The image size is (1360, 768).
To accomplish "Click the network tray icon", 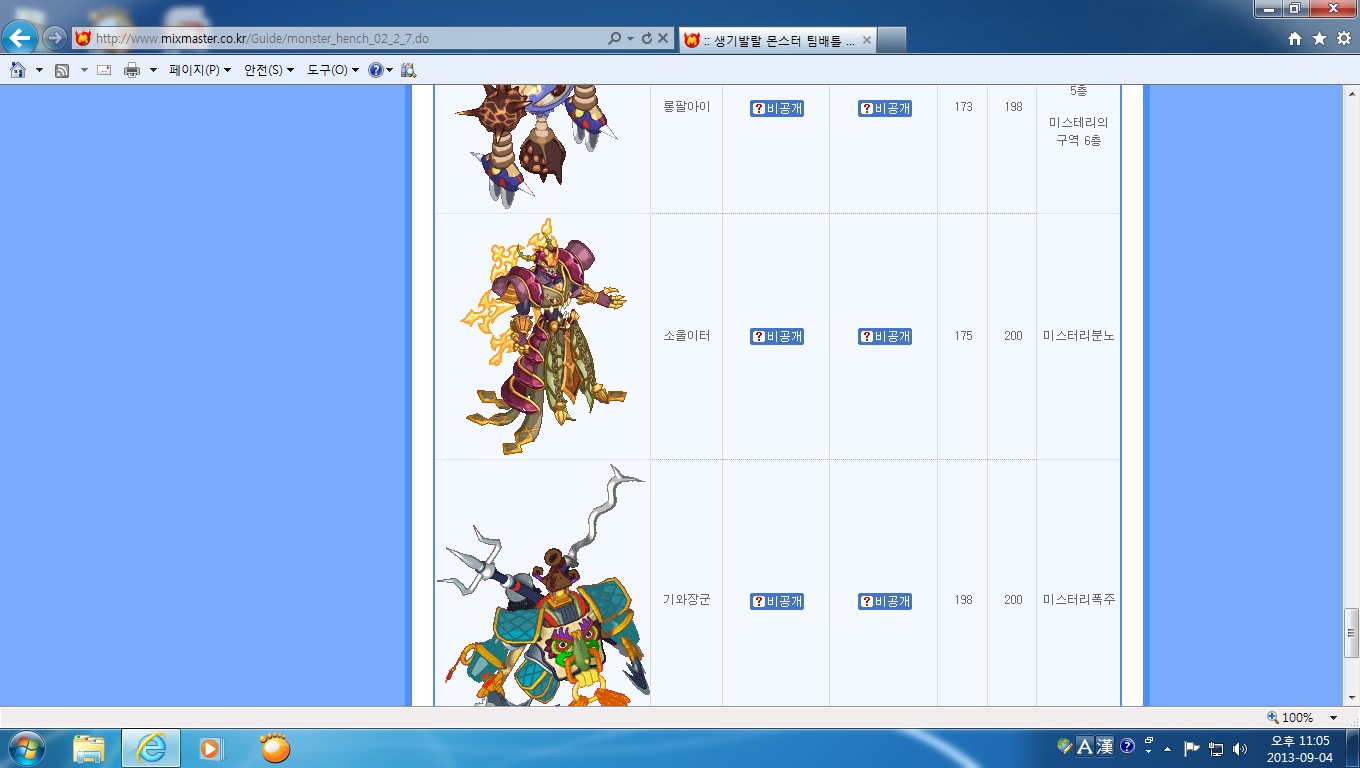I will point(1216,748).
